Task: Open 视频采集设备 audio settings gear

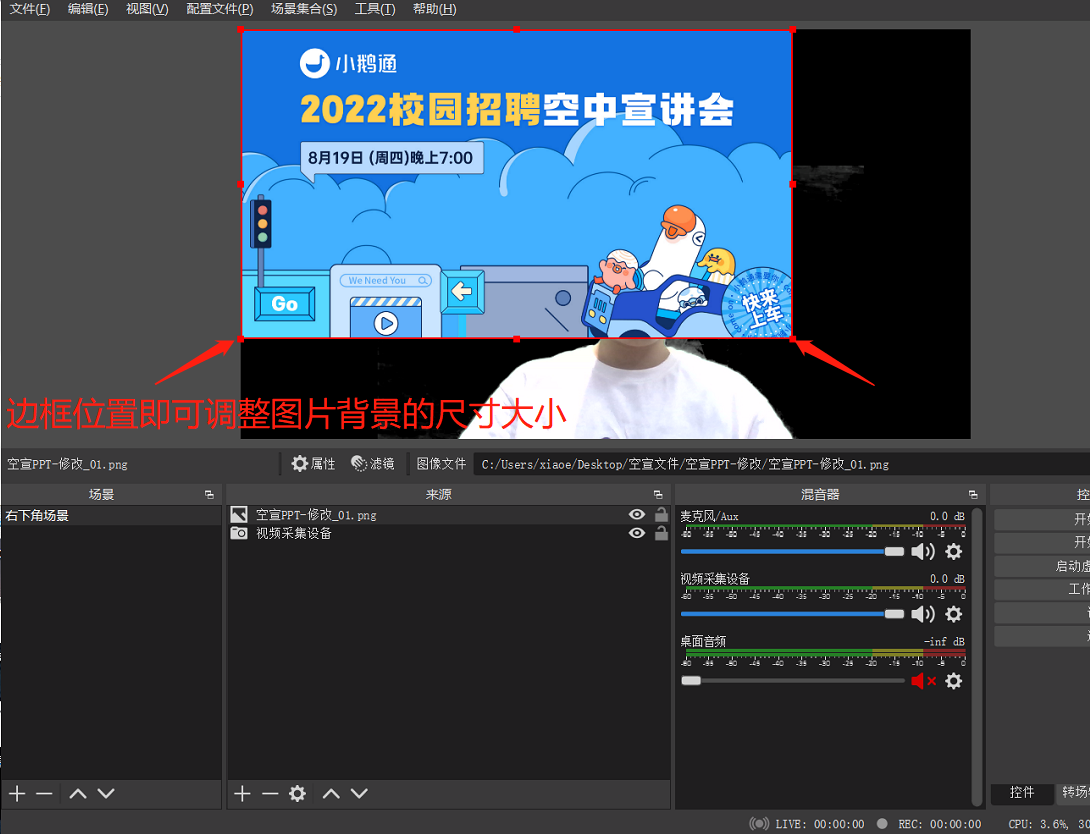Action: (954, 614)
